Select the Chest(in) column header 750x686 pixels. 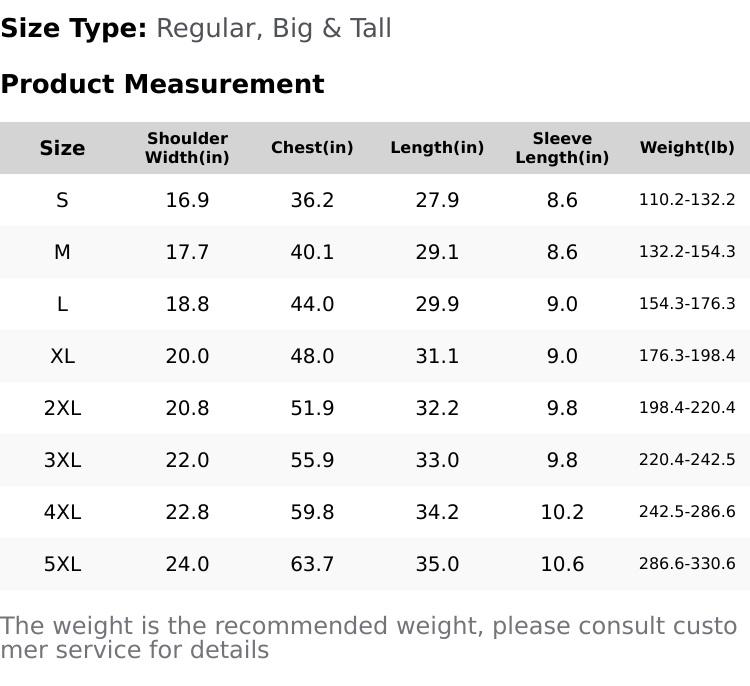point(312,148)
